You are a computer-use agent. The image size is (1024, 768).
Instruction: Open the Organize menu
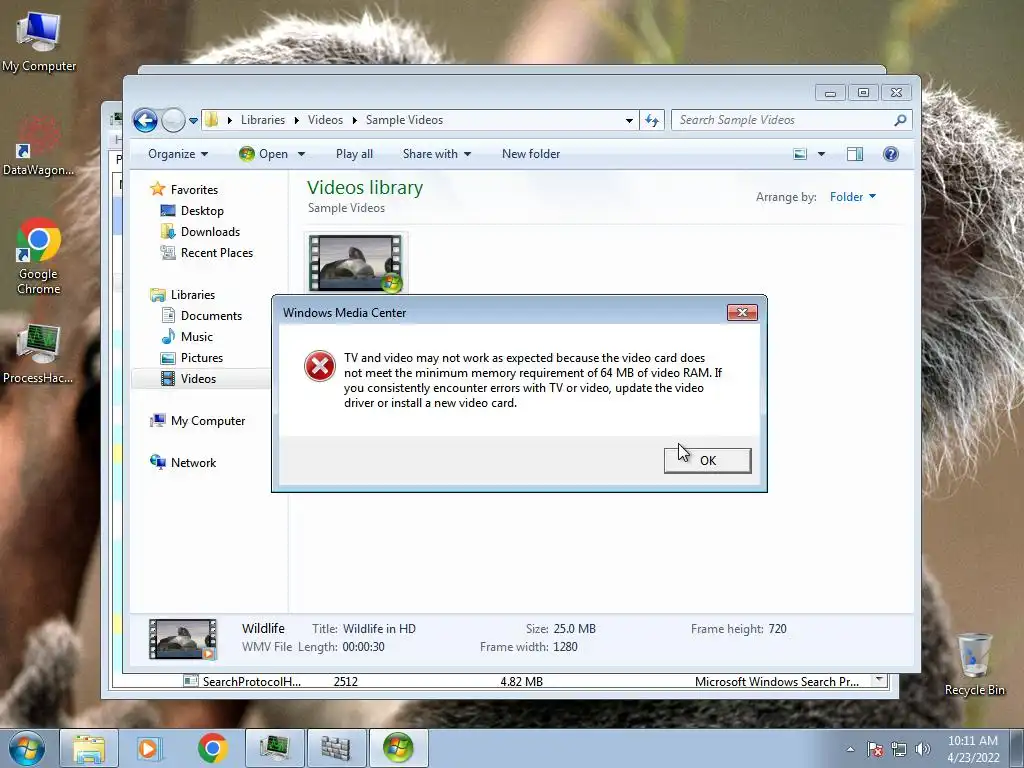[x=178, y=154]
